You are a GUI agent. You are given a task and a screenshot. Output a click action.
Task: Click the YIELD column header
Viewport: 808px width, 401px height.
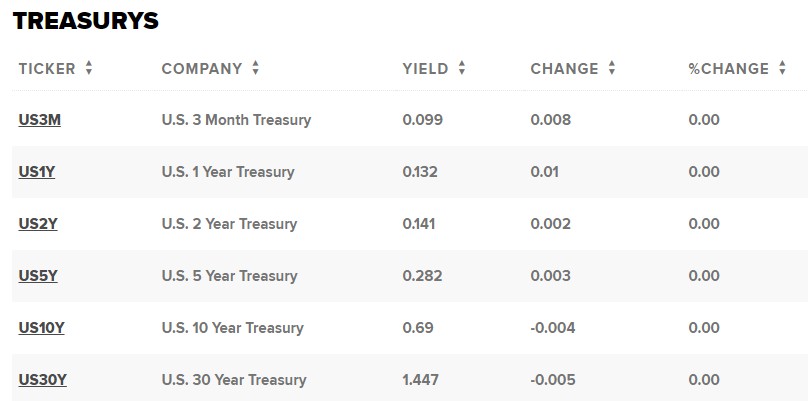426,69
